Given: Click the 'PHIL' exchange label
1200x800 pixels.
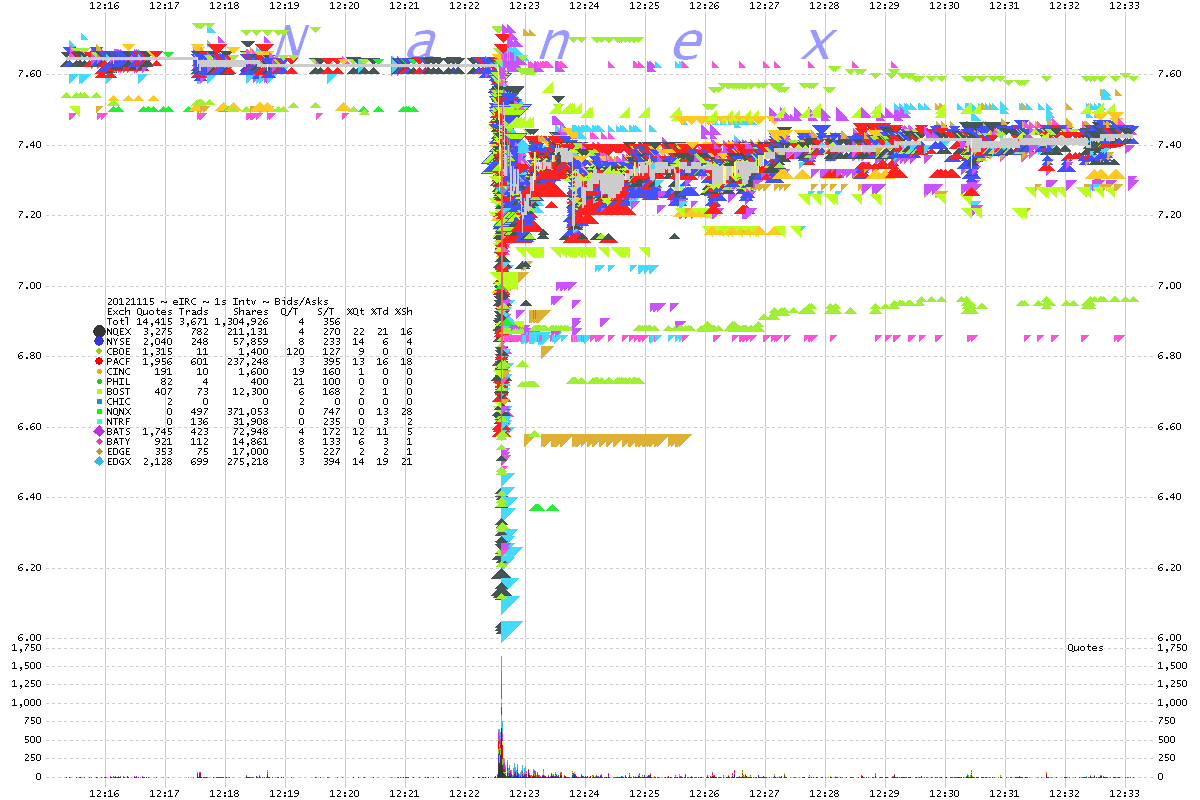Looking at the screenshot, I should tap(118, 381).
